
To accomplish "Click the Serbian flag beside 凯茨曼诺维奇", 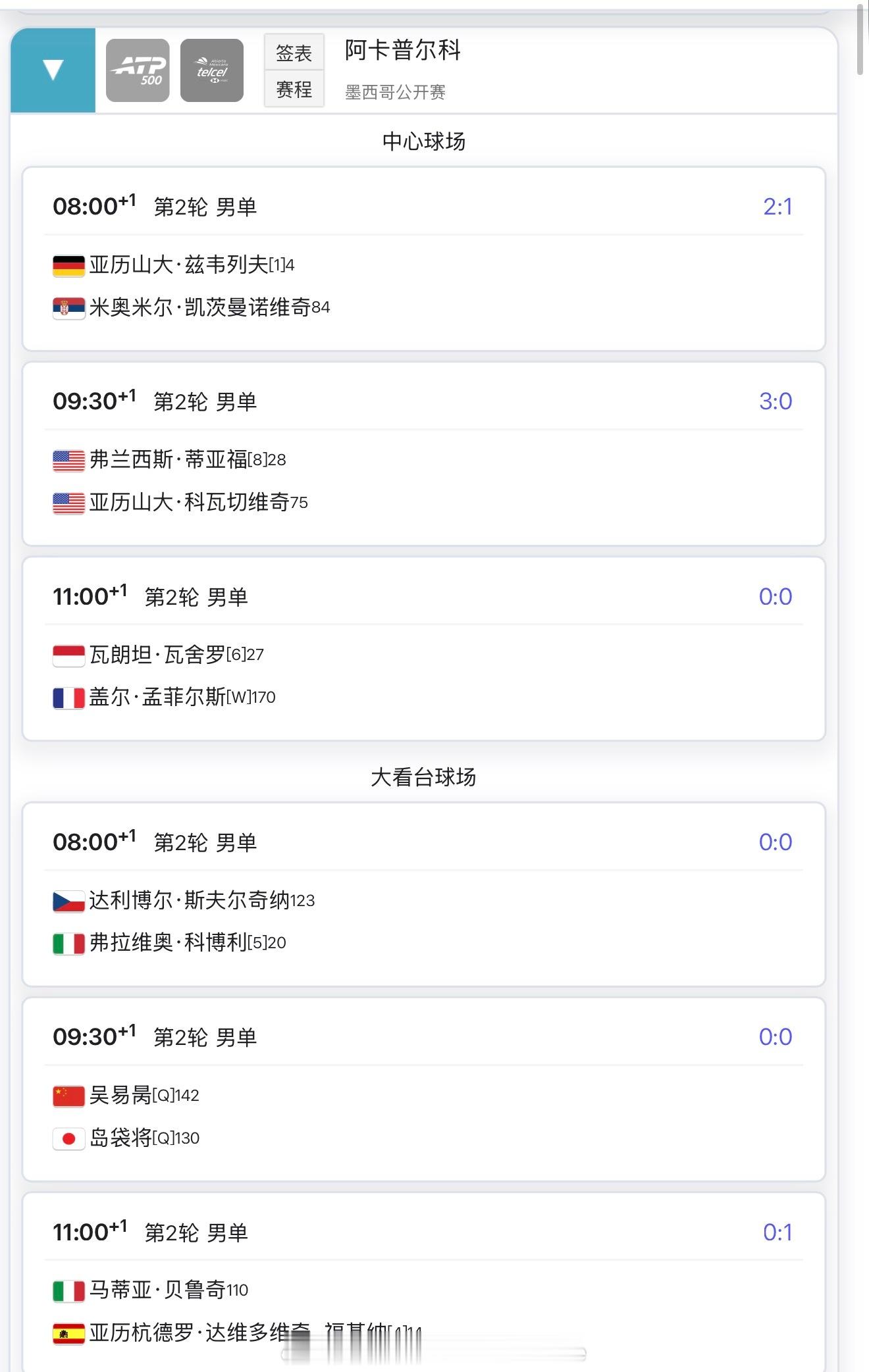I will pos(68,307).
